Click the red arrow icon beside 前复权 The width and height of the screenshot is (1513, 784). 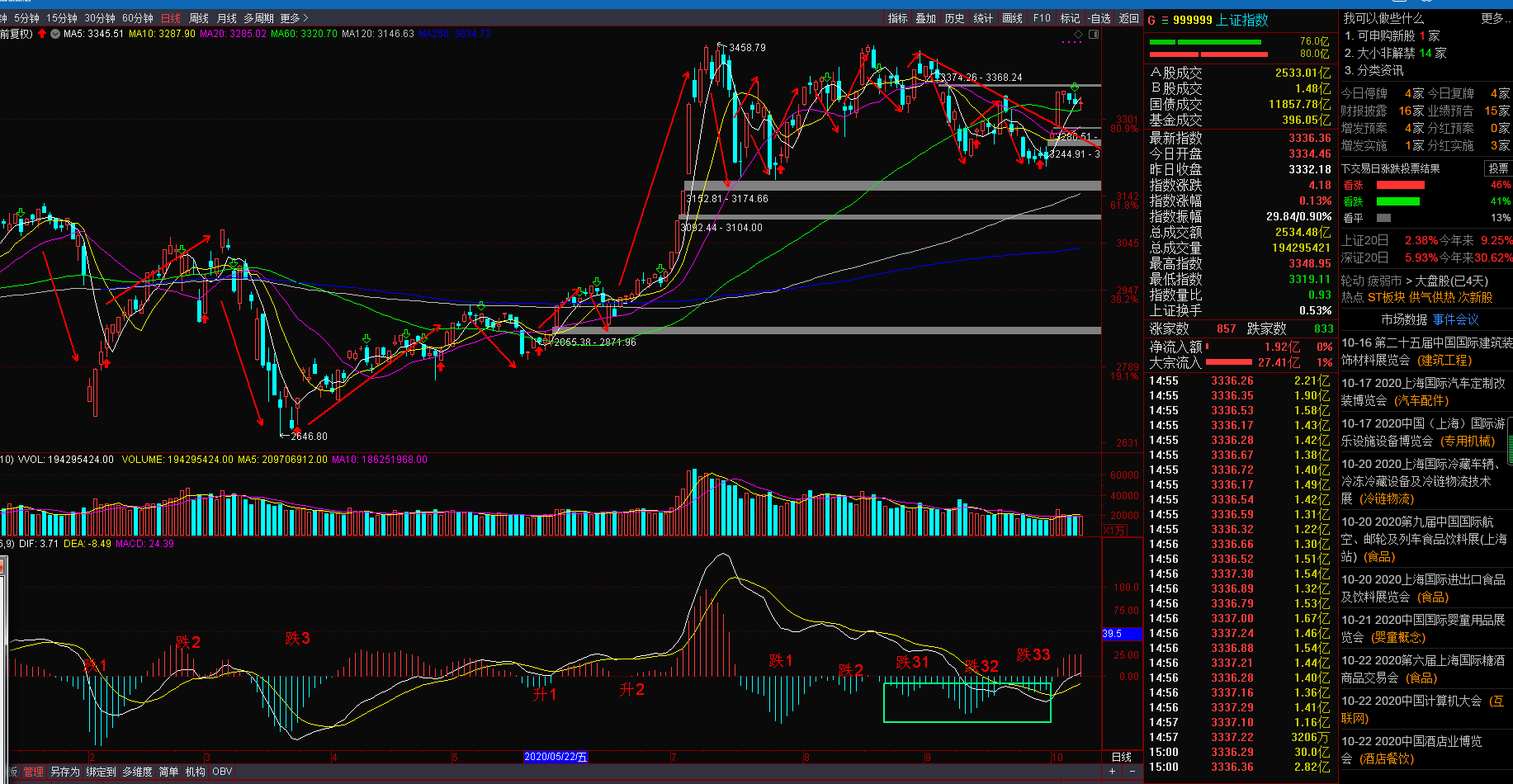click(x=42, y=34)
